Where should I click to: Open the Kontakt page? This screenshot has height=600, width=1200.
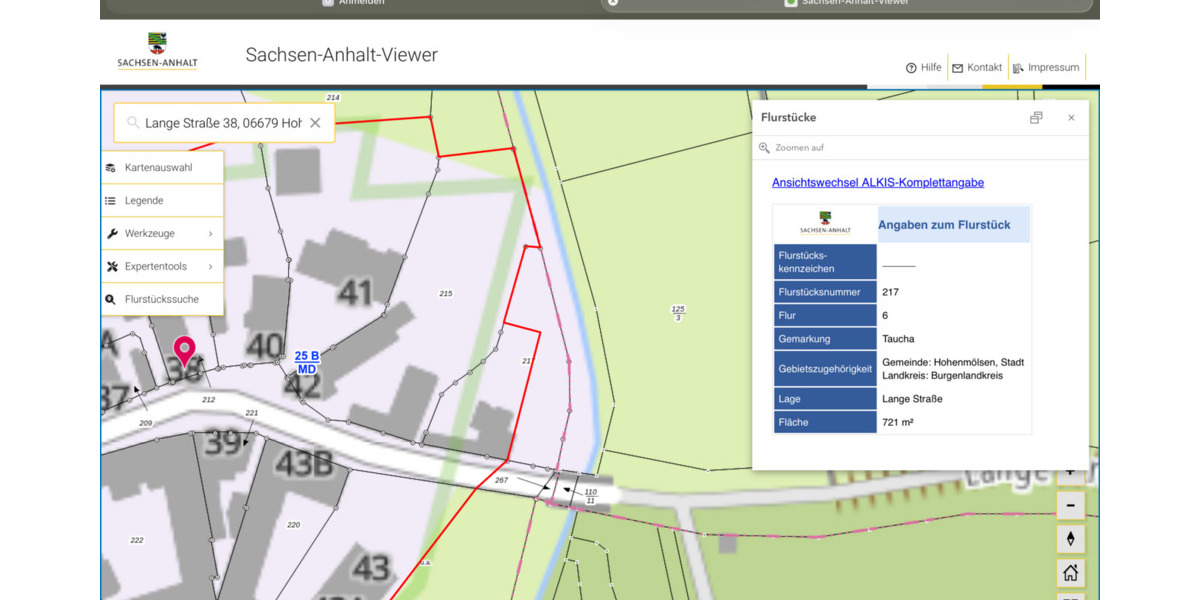pos(977,68)
